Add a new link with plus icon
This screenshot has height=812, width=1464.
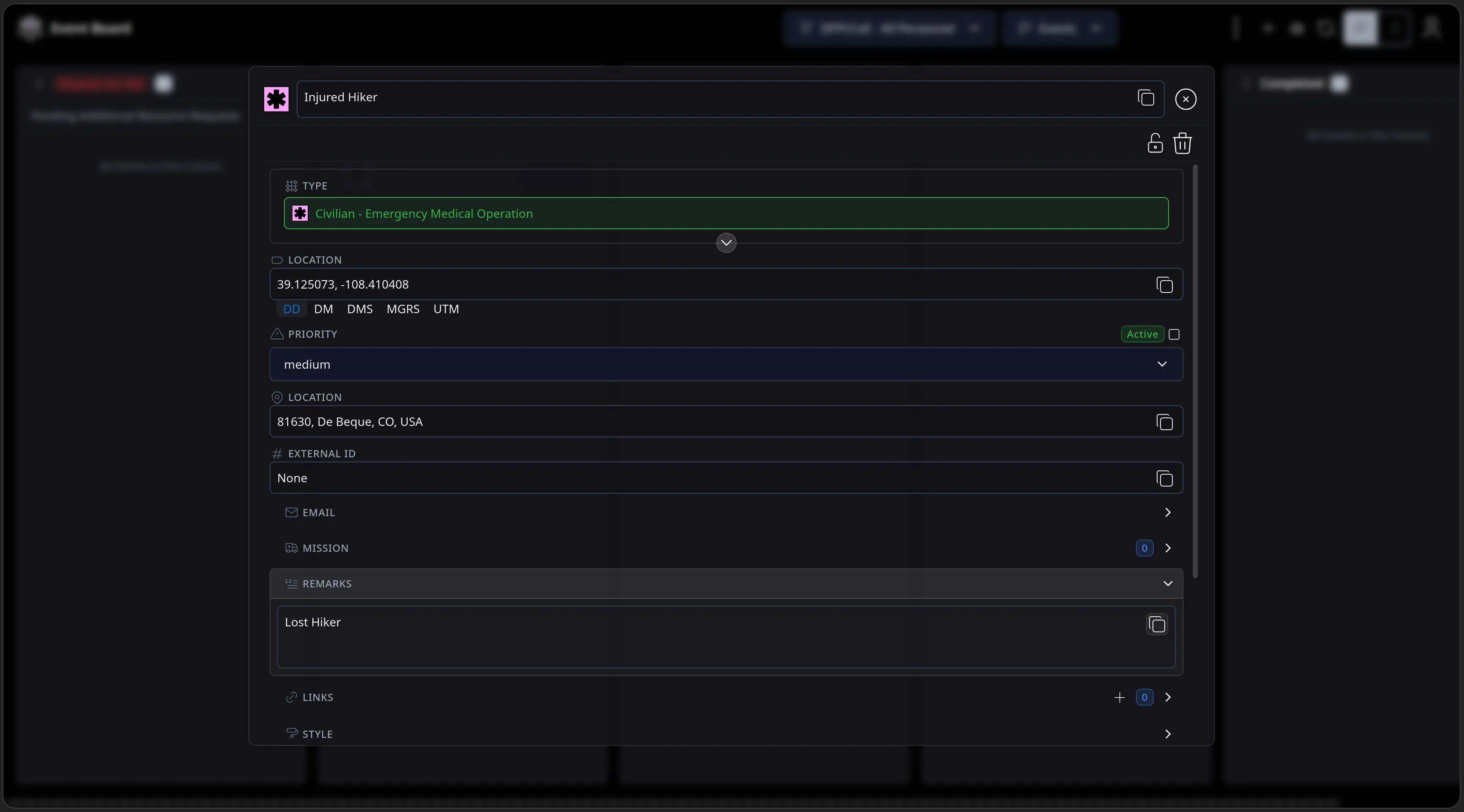tap(1119, 698)
